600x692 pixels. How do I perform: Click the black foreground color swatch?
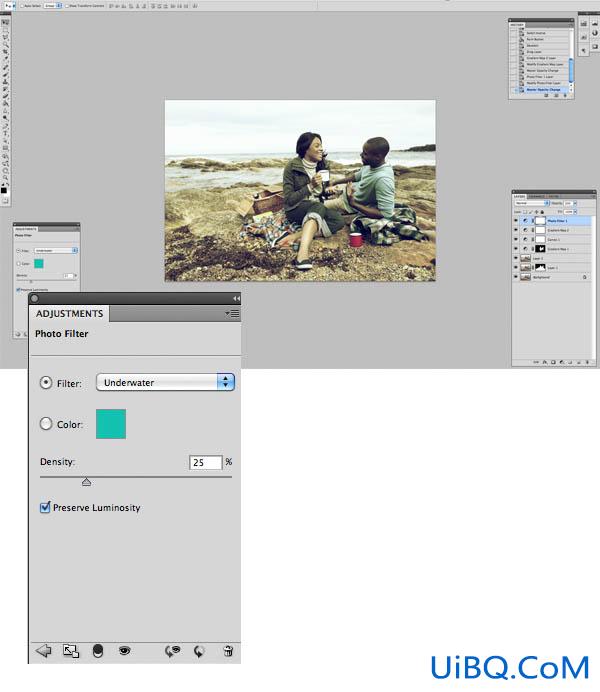point(4,190)
